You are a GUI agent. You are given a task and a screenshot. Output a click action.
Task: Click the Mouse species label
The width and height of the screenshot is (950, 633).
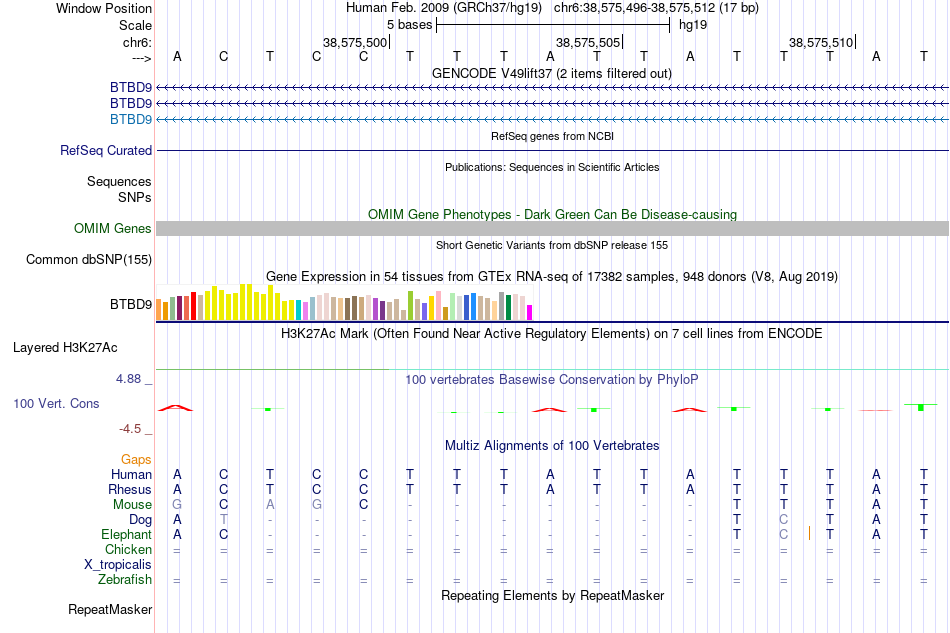click(132, 505)
